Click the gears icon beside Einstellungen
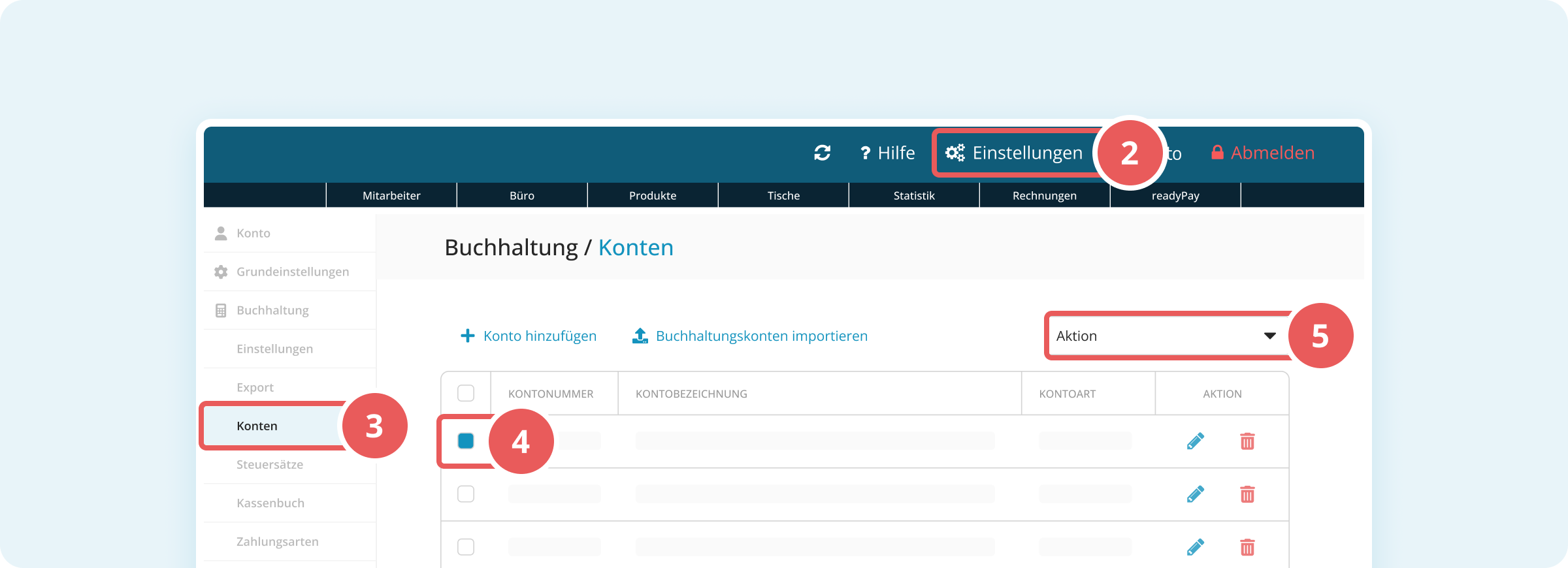 tap(955, 153)
